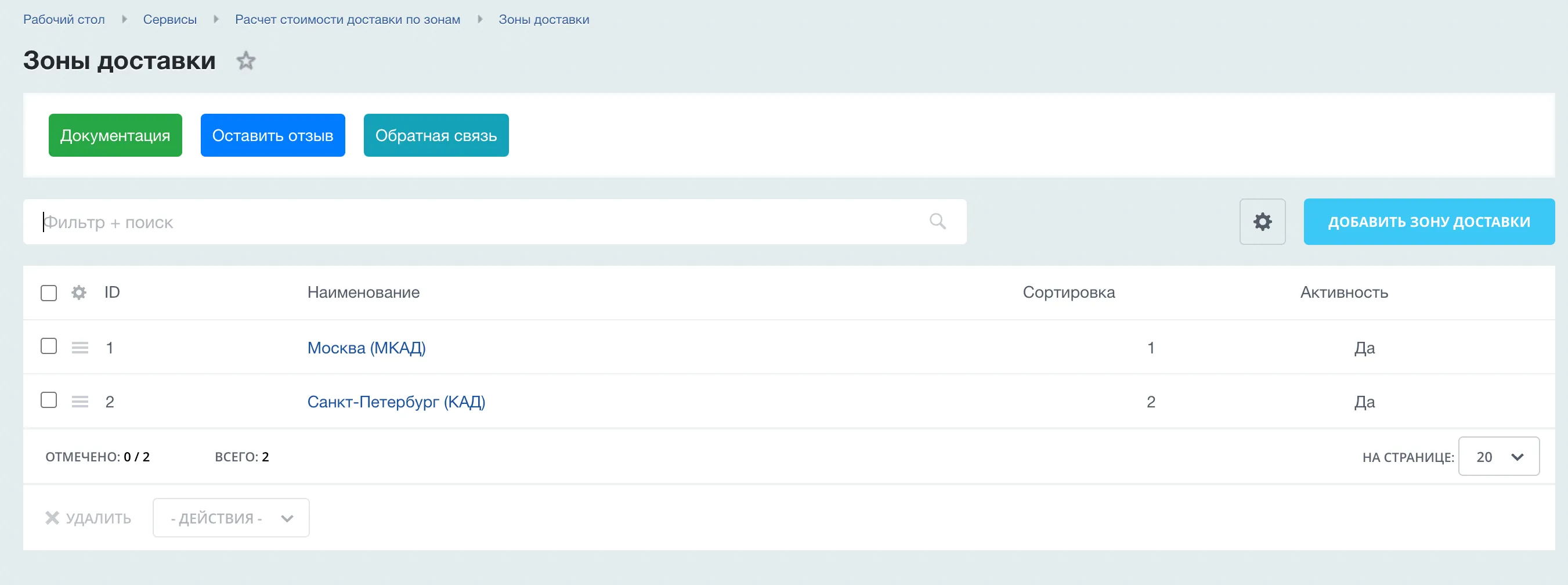This screenshot has height=585, width=1568.
Task: Open Обратная связь button
Action: (x=436, y=135)
